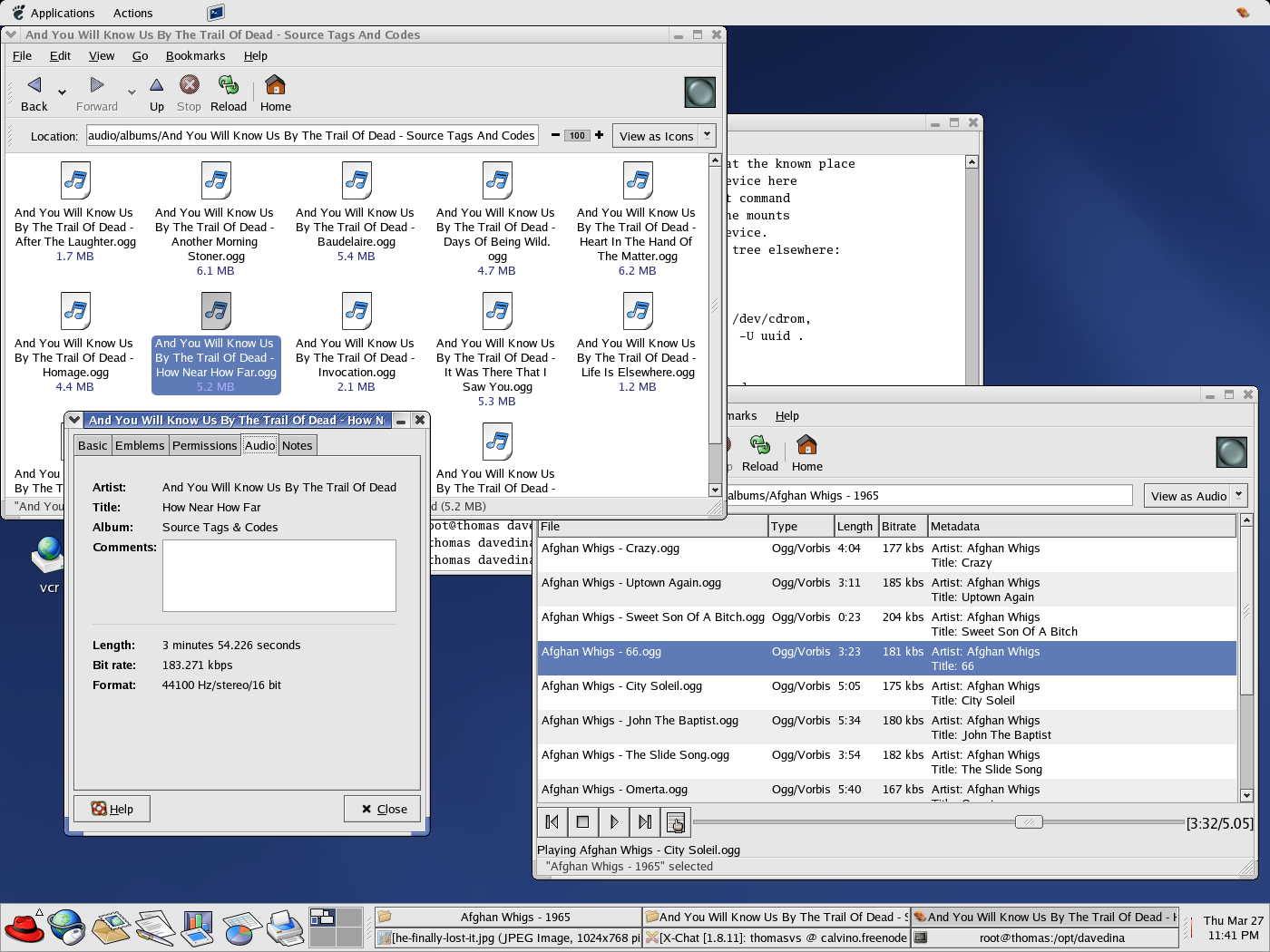Go Up one folder level

pyautogui.click(x=157, y=93)
